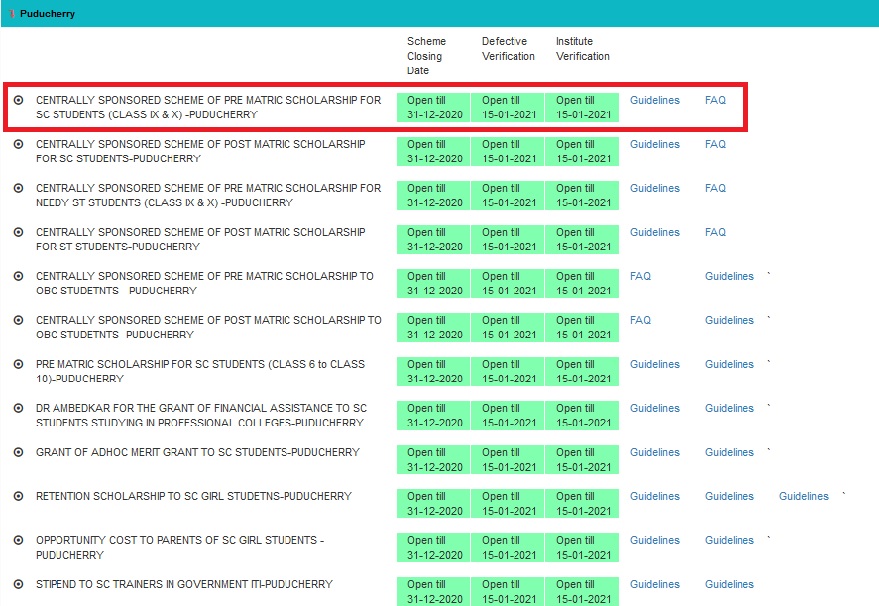Image resolution: width=879 pixels, height=606 pixels.
Task: Click scheme closing date cell for Pre Matric SC IX & X
Action: [x=433, y=107]
